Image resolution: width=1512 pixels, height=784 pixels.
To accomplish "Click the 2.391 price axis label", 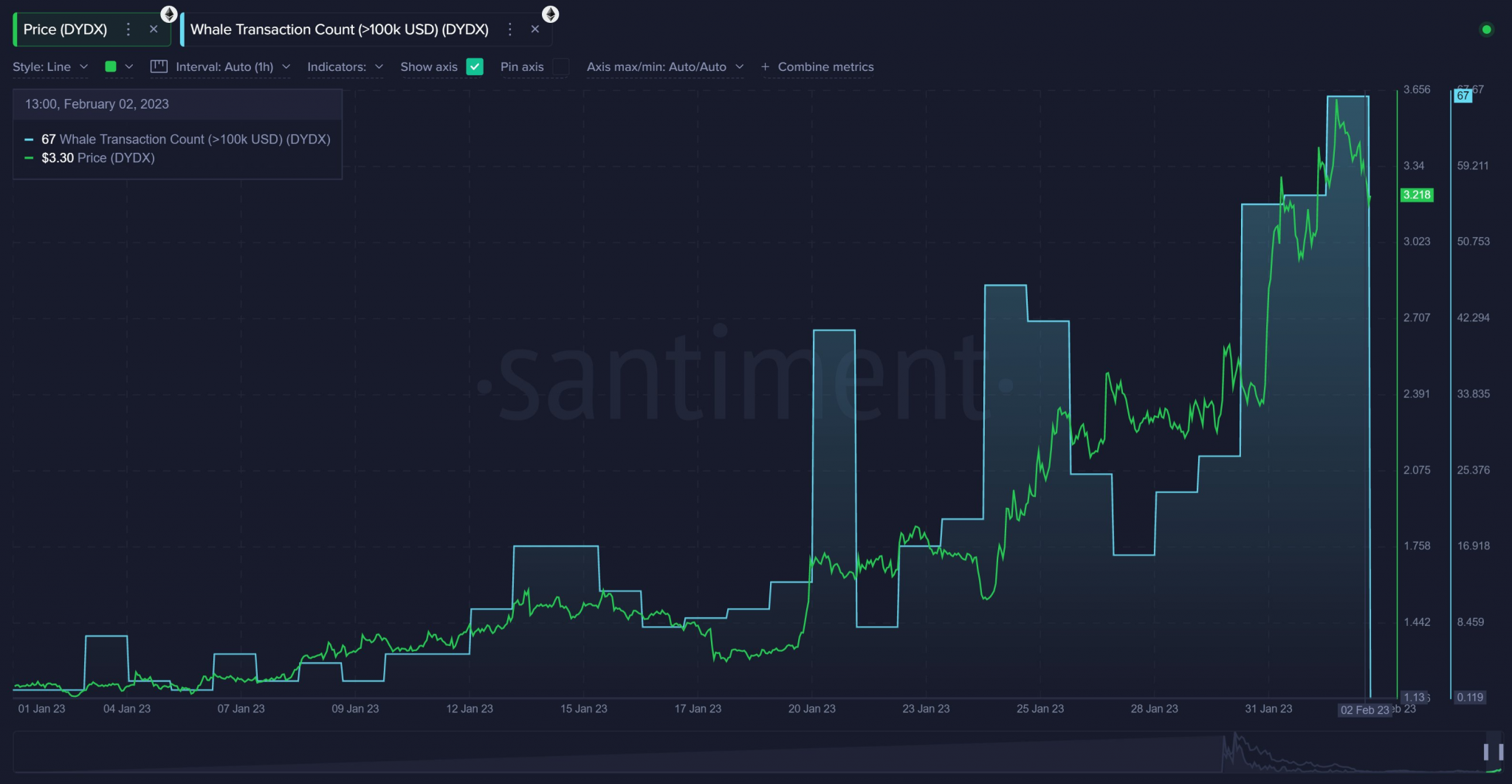I will tap(1417, 393).
